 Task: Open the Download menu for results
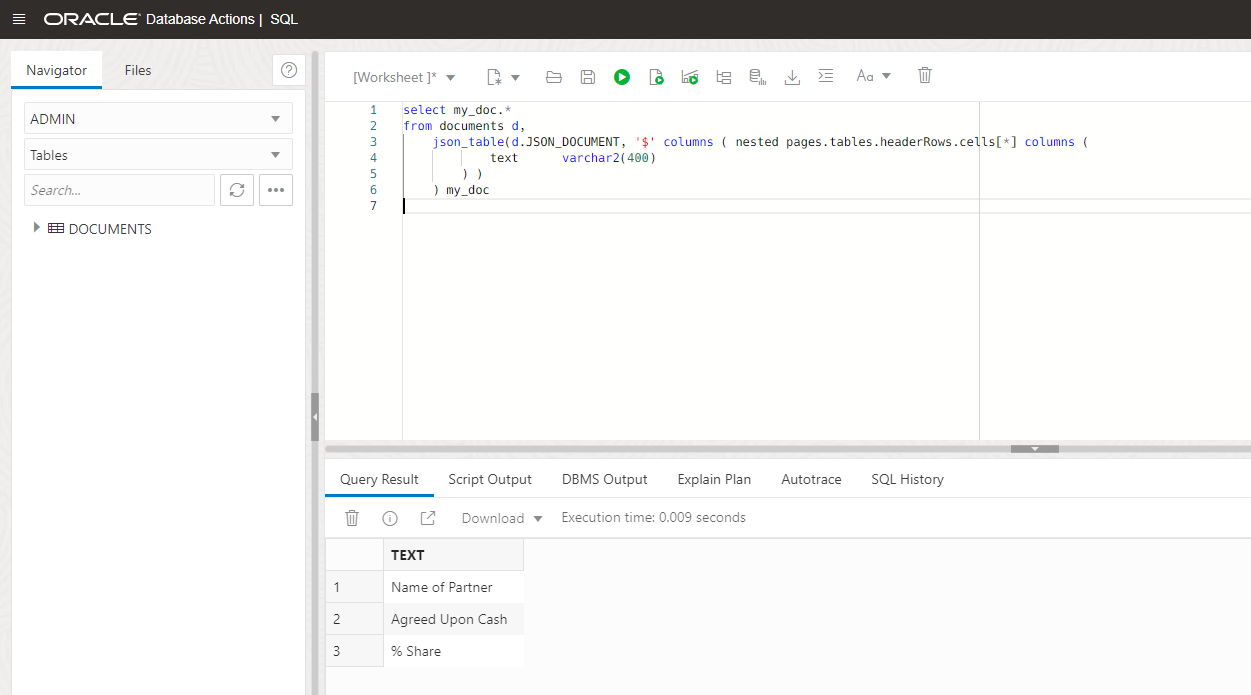pyautogui.click(x=500, y=518)
